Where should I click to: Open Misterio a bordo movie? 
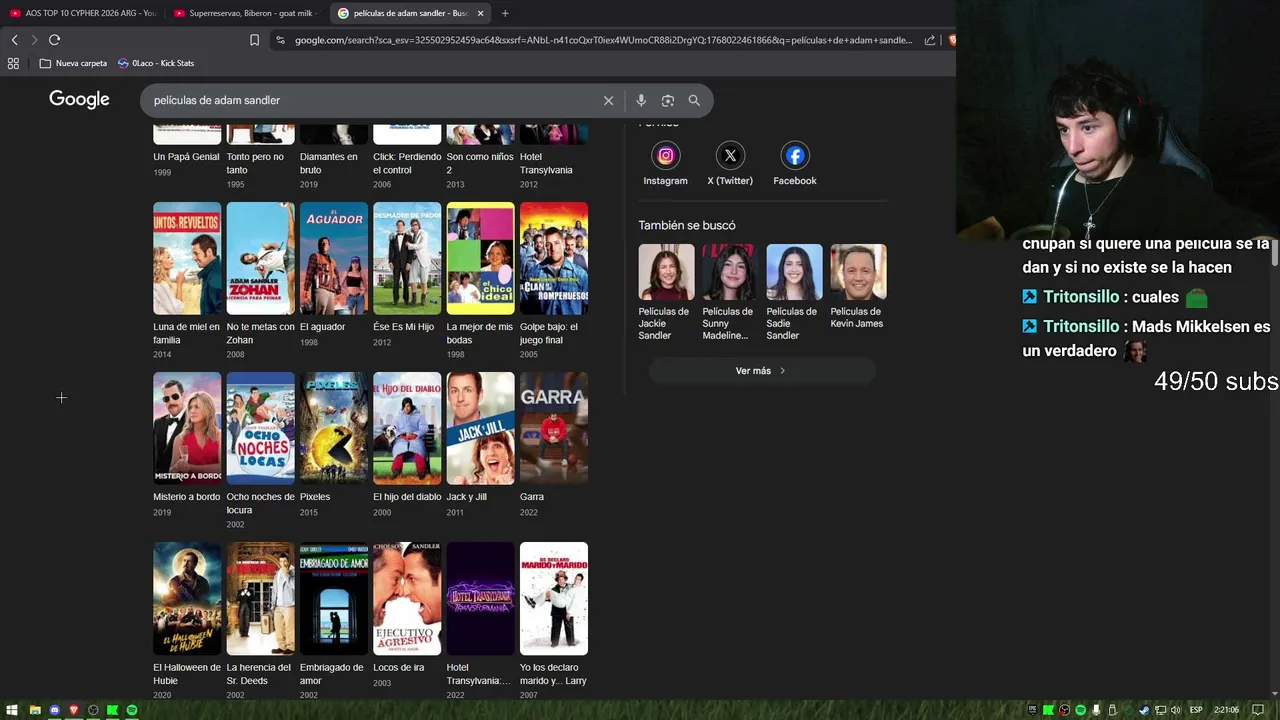(187, 444)
